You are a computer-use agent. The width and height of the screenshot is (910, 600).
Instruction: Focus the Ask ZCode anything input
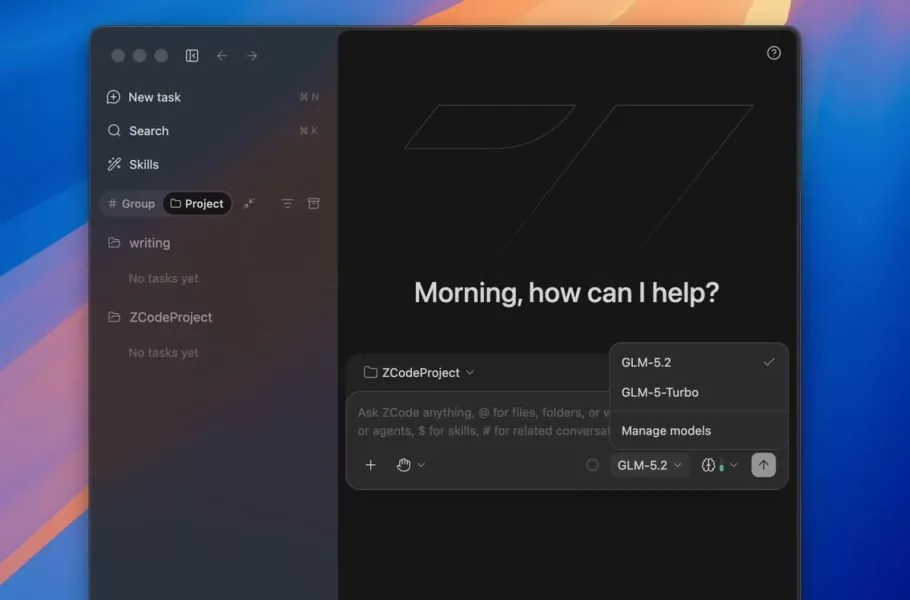point(482,422)
